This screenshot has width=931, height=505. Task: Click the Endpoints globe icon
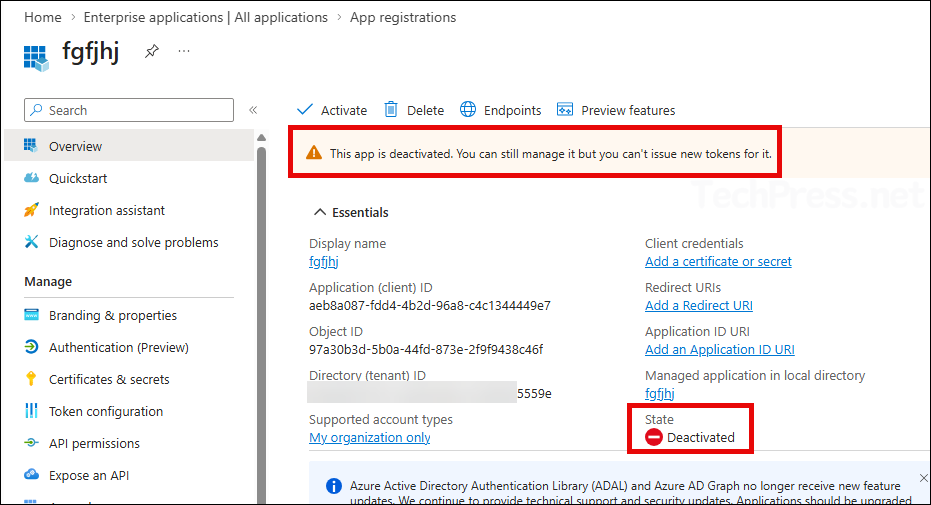(468, 110)
